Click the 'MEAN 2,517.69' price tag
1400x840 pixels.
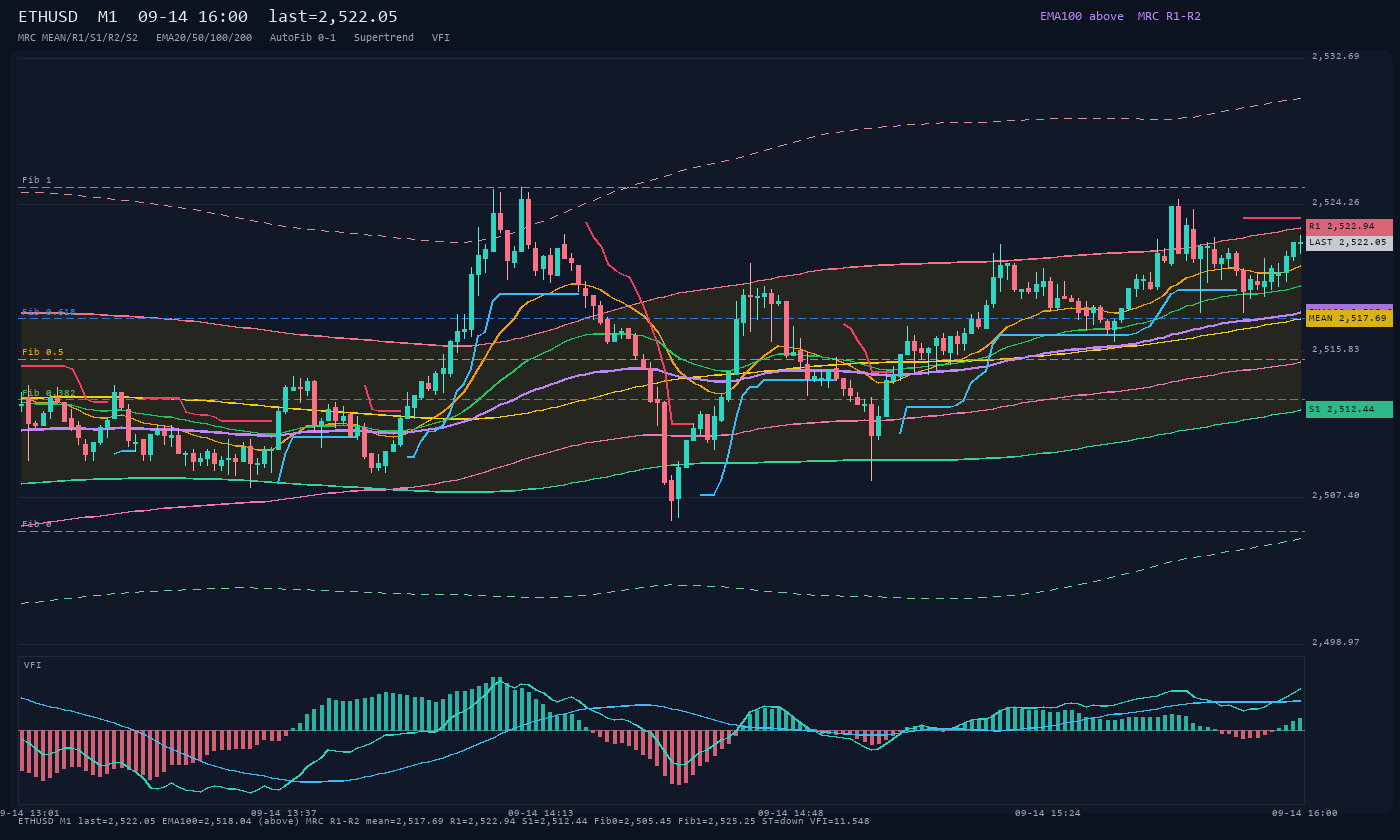(1349, 318)
